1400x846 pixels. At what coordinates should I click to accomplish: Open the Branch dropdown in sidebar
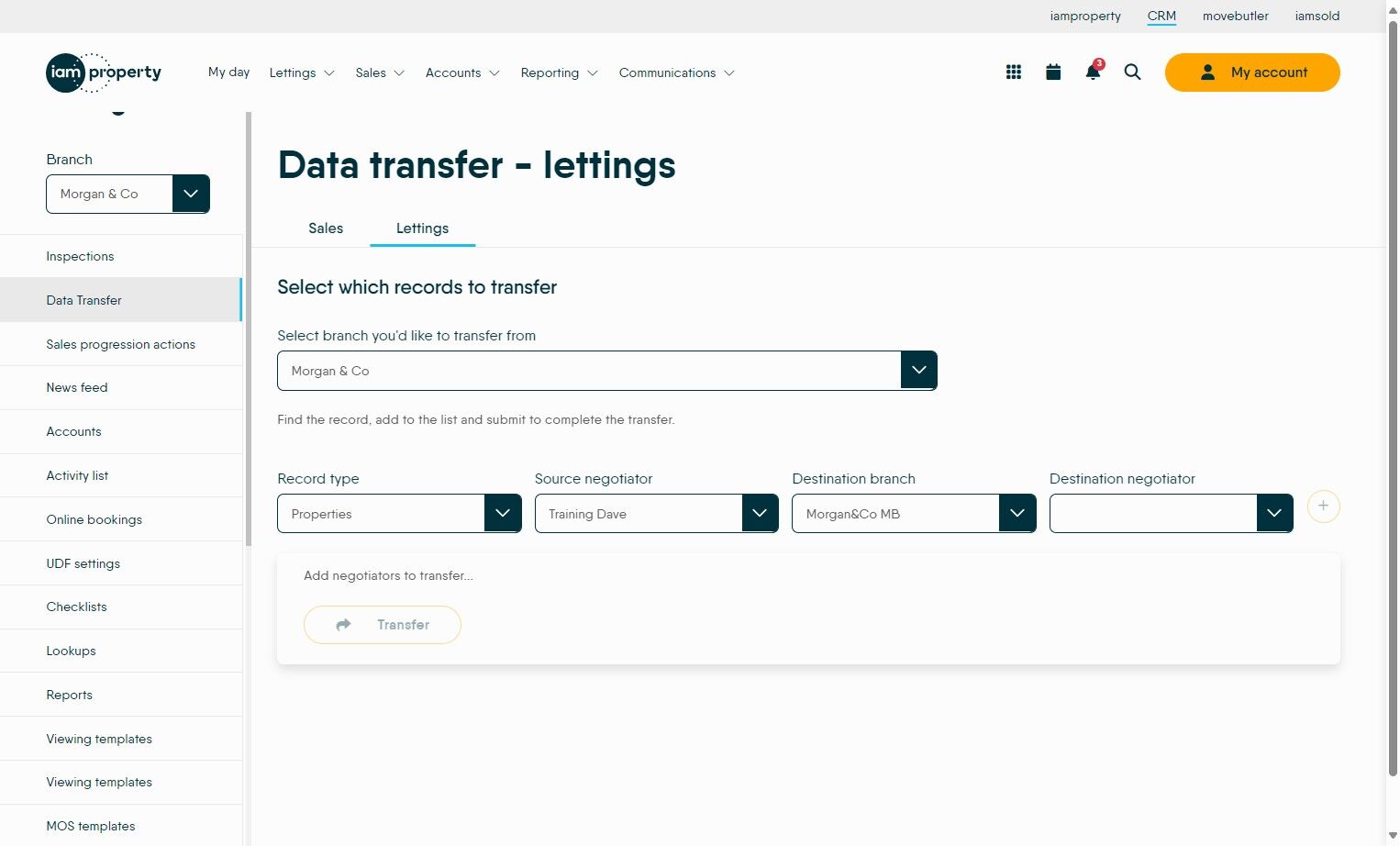point(128,194)
